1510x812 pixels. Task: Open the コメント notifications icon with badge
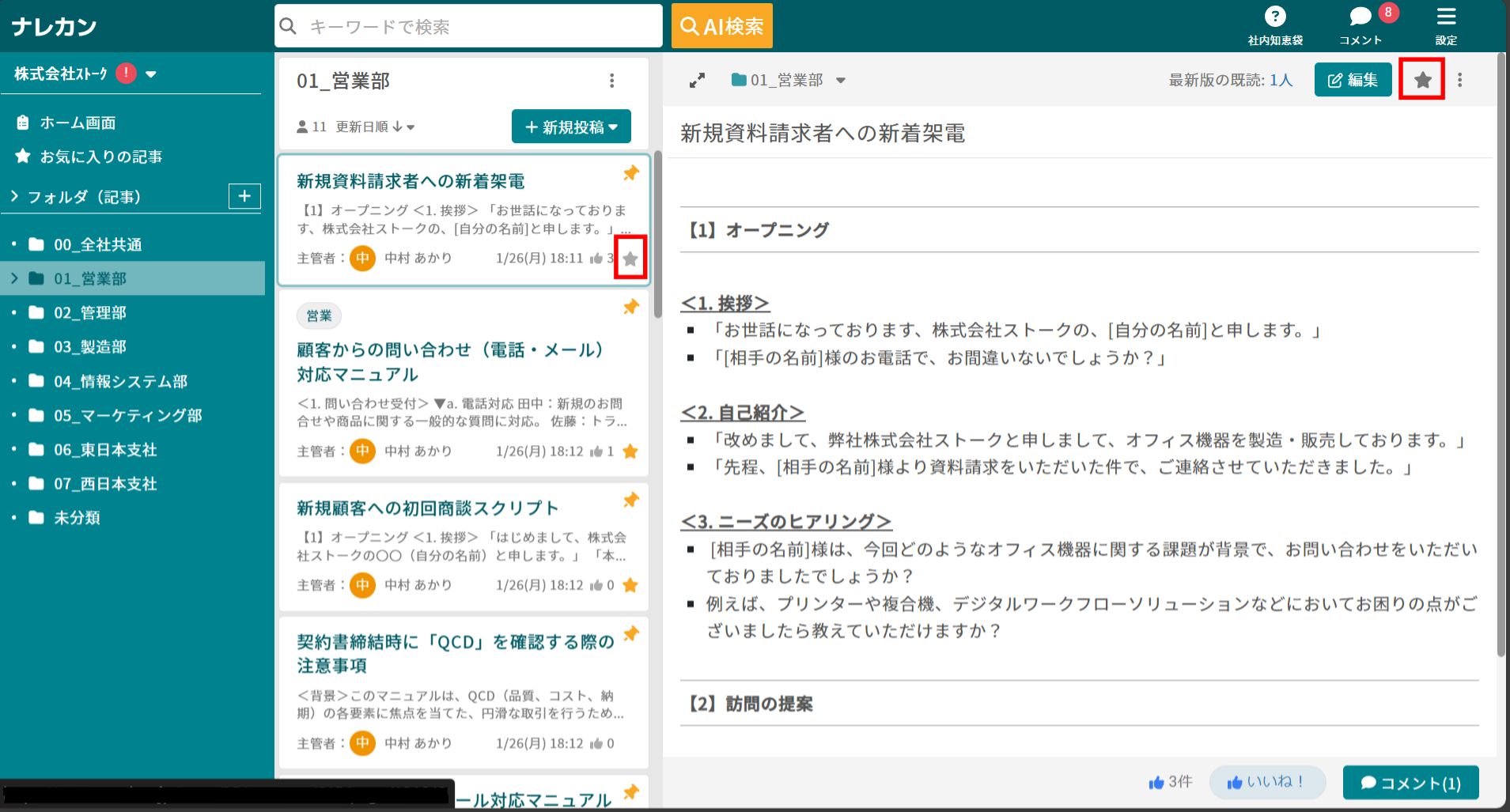pos(1360,16)
